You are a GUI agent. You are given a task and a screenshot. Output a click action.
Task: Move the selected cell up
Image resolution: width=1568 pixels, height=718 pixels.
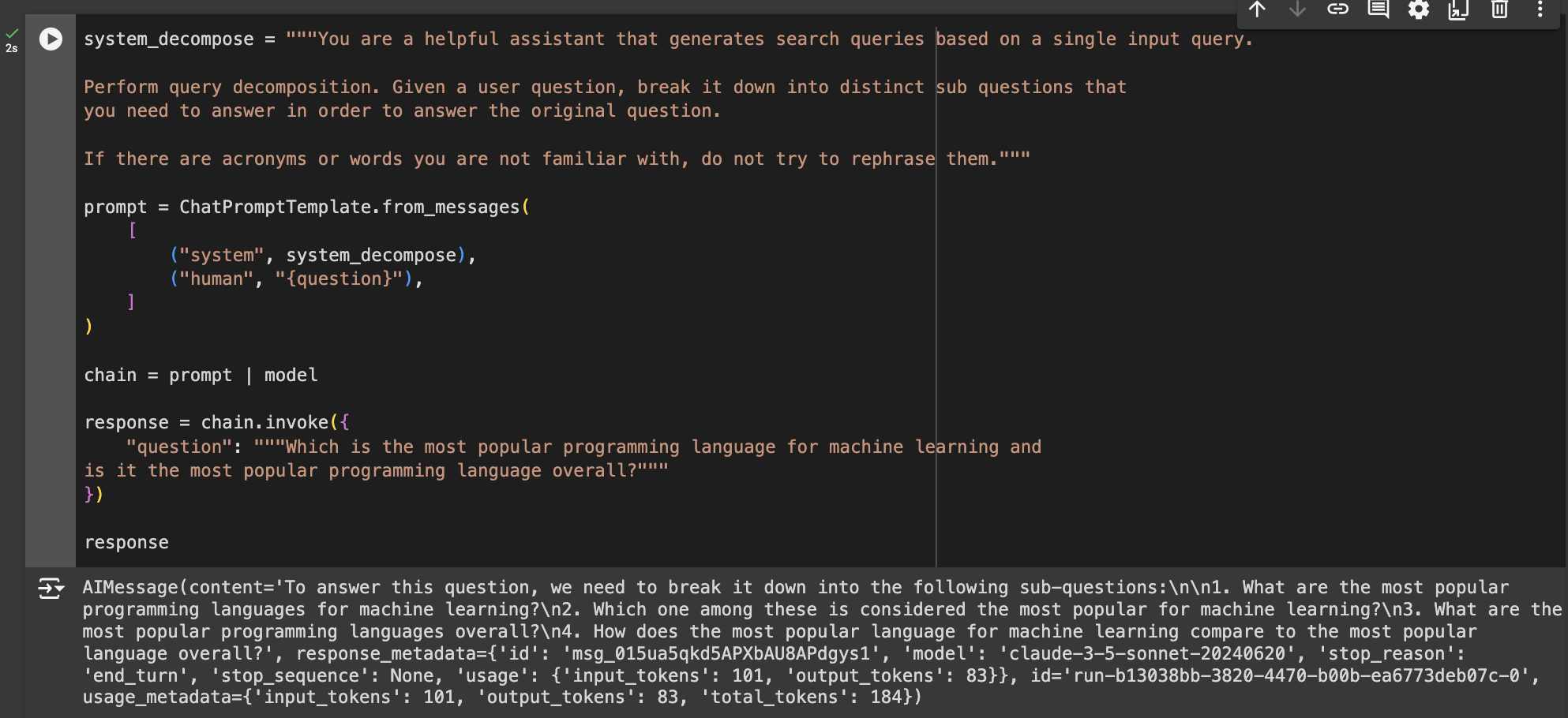(x=1257, y=10)
